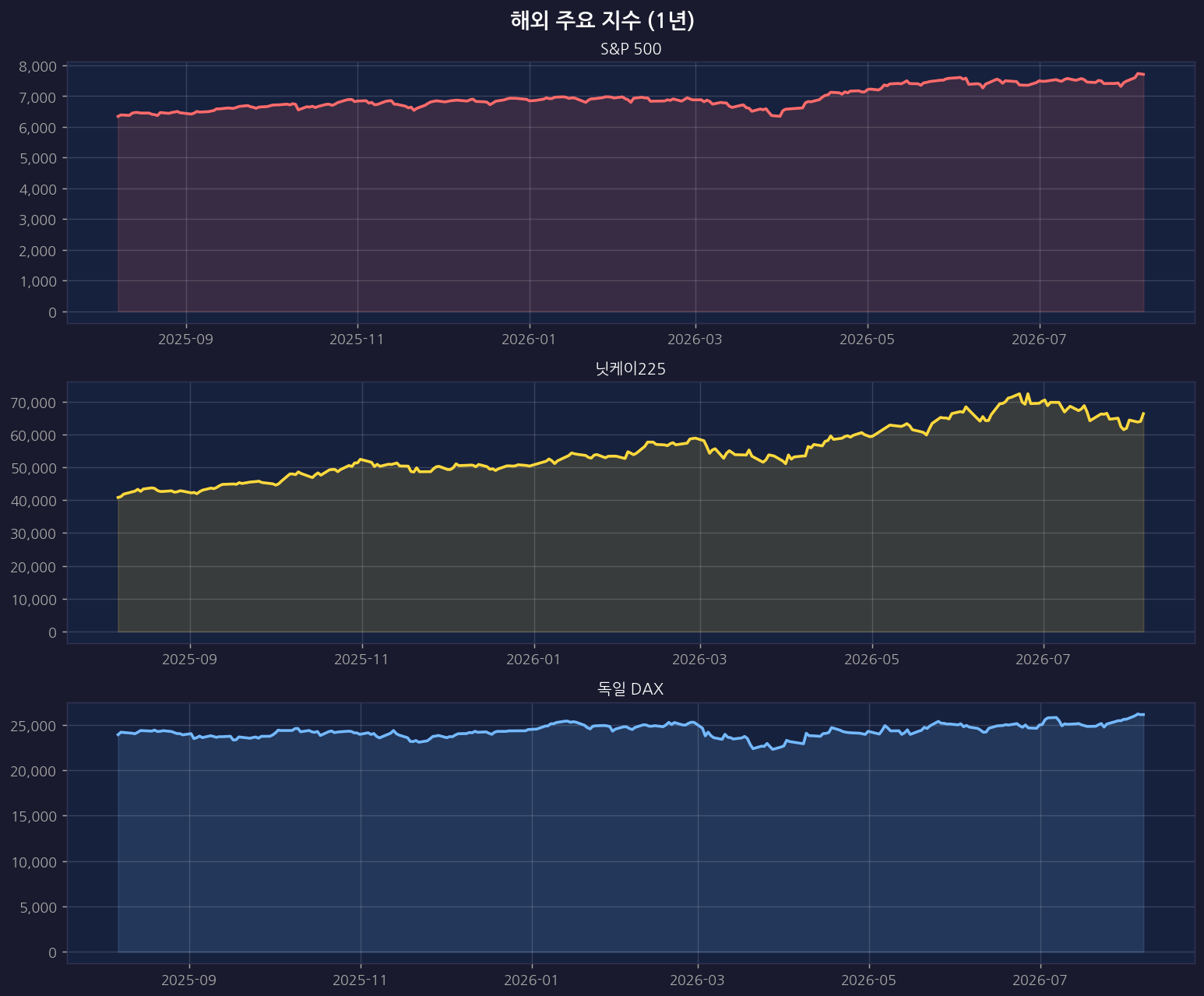1204x996 pixels.
Task: Select 2026-07 label on S&P 500 axis
Action: 1040,340
